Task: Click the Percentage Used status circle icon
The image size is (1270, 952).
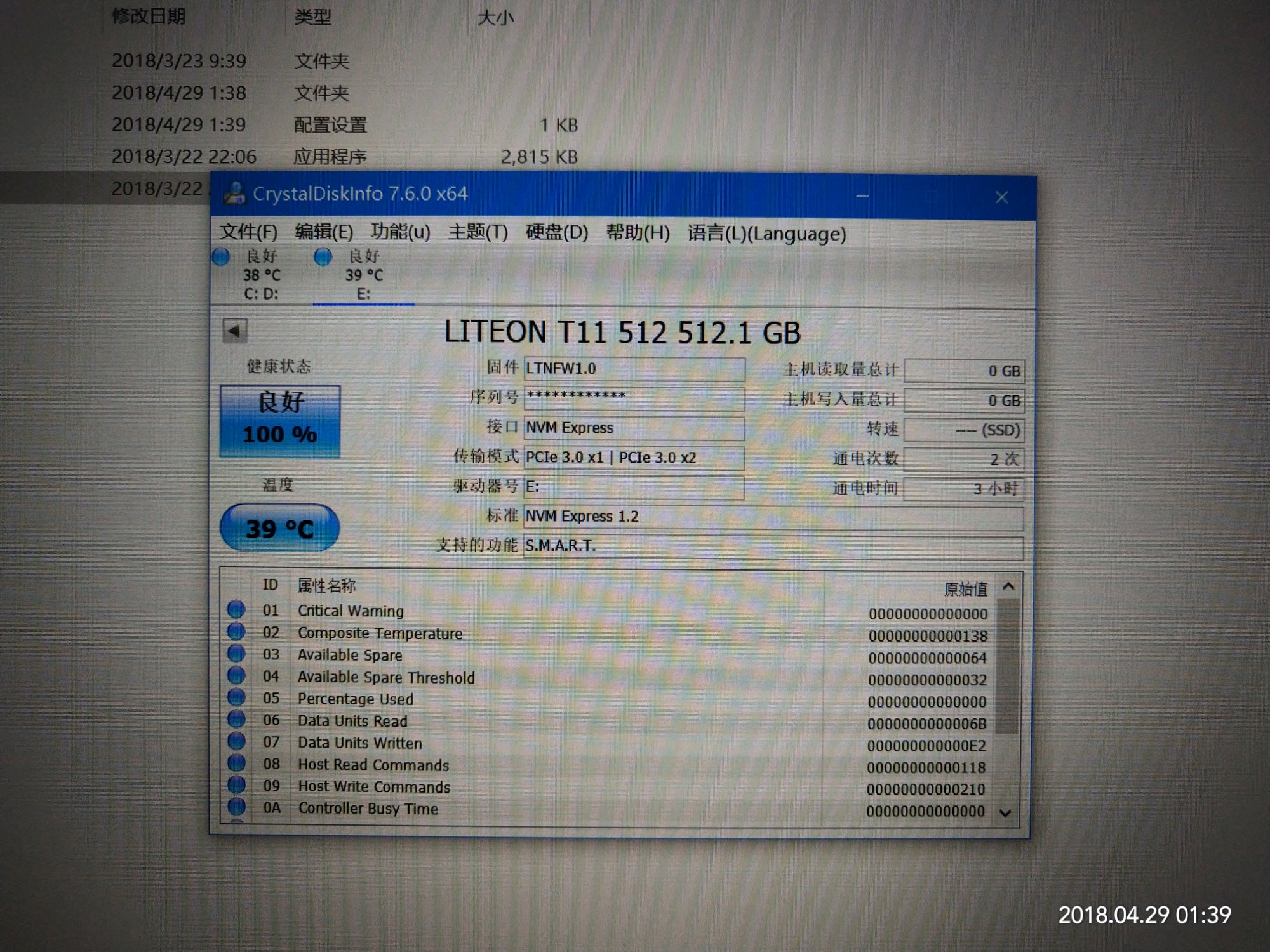Action: coord(236,698)
